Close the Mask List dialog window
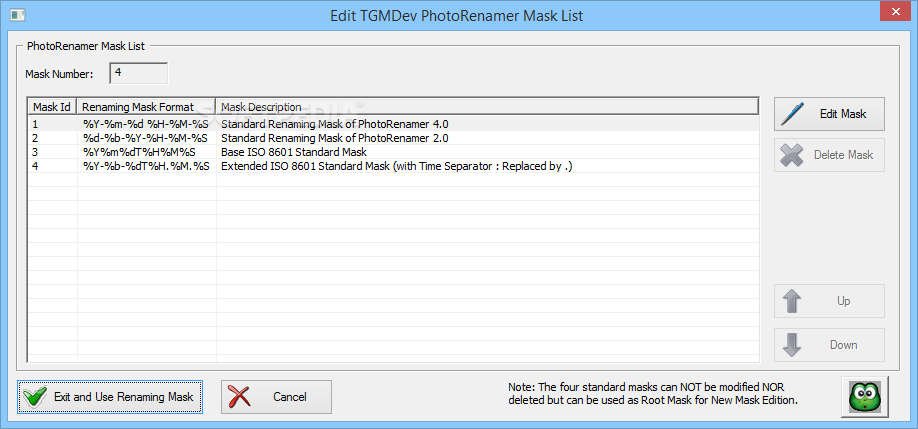This screenshot has height=429, width=918. tap(893, 12)
